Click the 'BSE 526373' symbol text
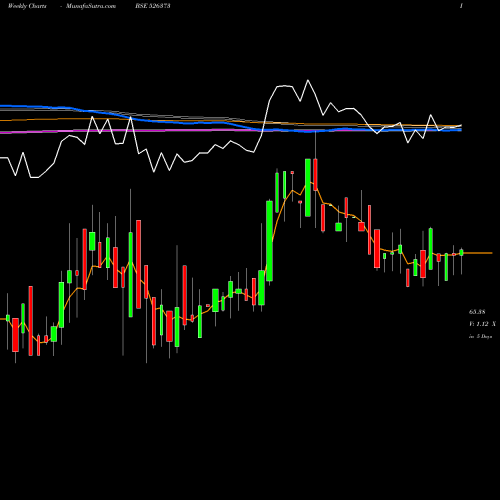This screenshot has width=500, height=500. (x=153, y=6)
